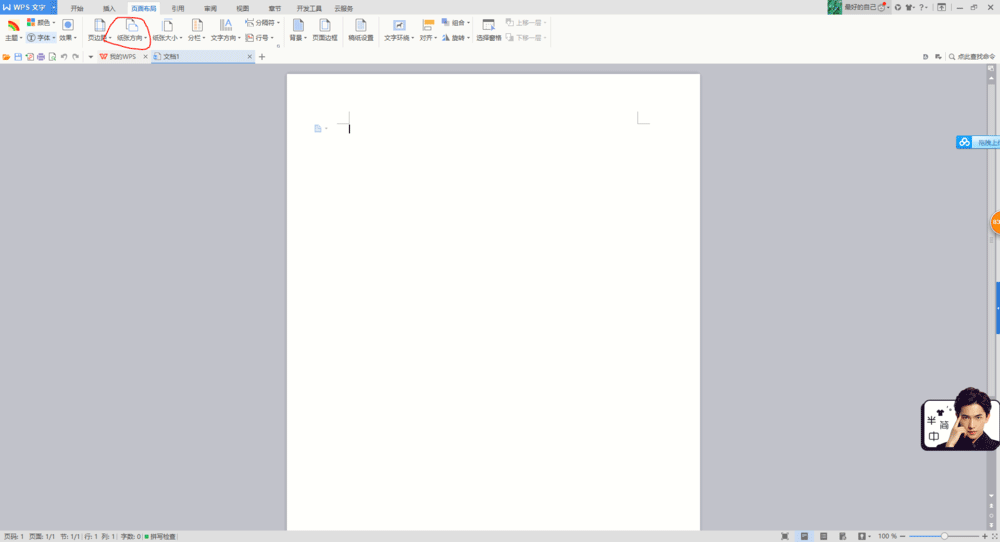1000x542 pixels.
Task: Click the new tab plus button
Action: (x=262, y=57)
